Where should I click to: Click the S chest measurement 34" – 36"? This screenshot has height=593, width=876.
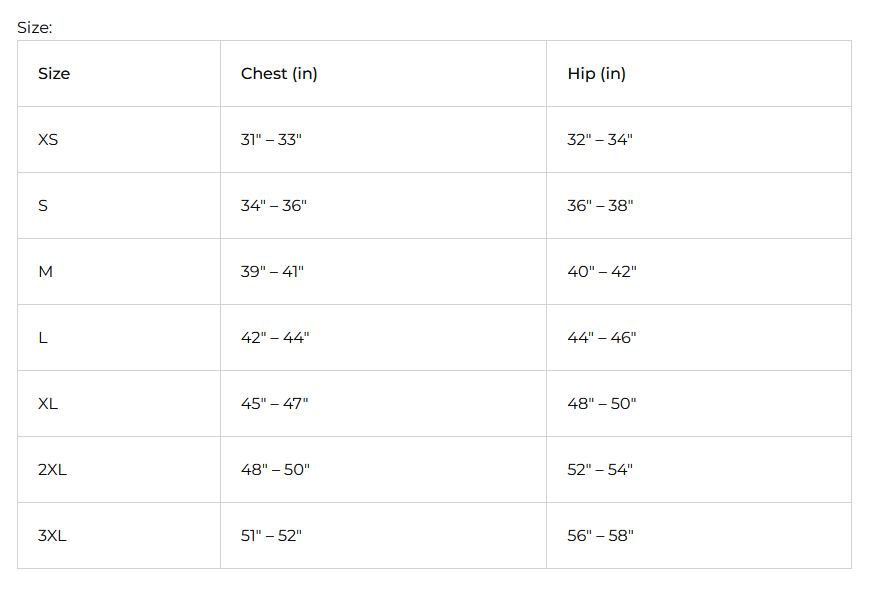click(x=274, y=206)
